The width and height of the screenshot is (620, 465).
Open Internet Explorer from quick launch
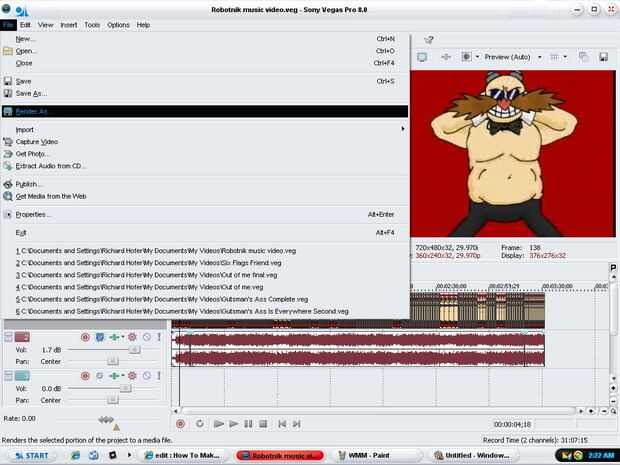(x=76, y=455)
